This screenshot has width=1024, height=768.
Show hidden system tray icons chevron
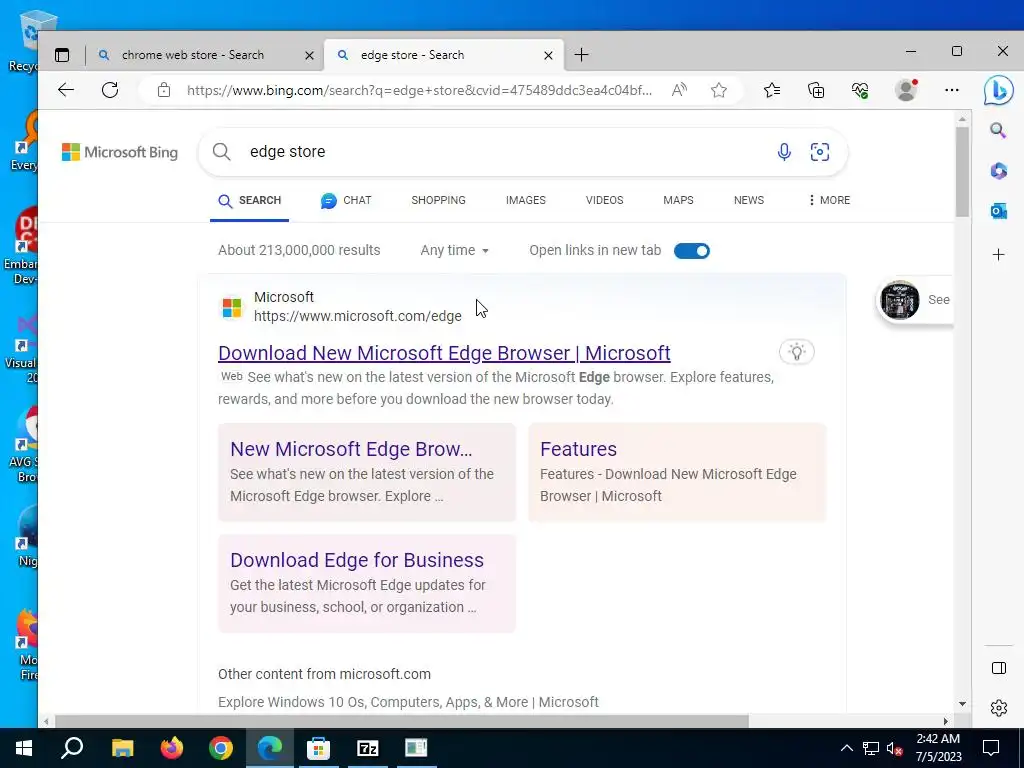pos(846,748)
